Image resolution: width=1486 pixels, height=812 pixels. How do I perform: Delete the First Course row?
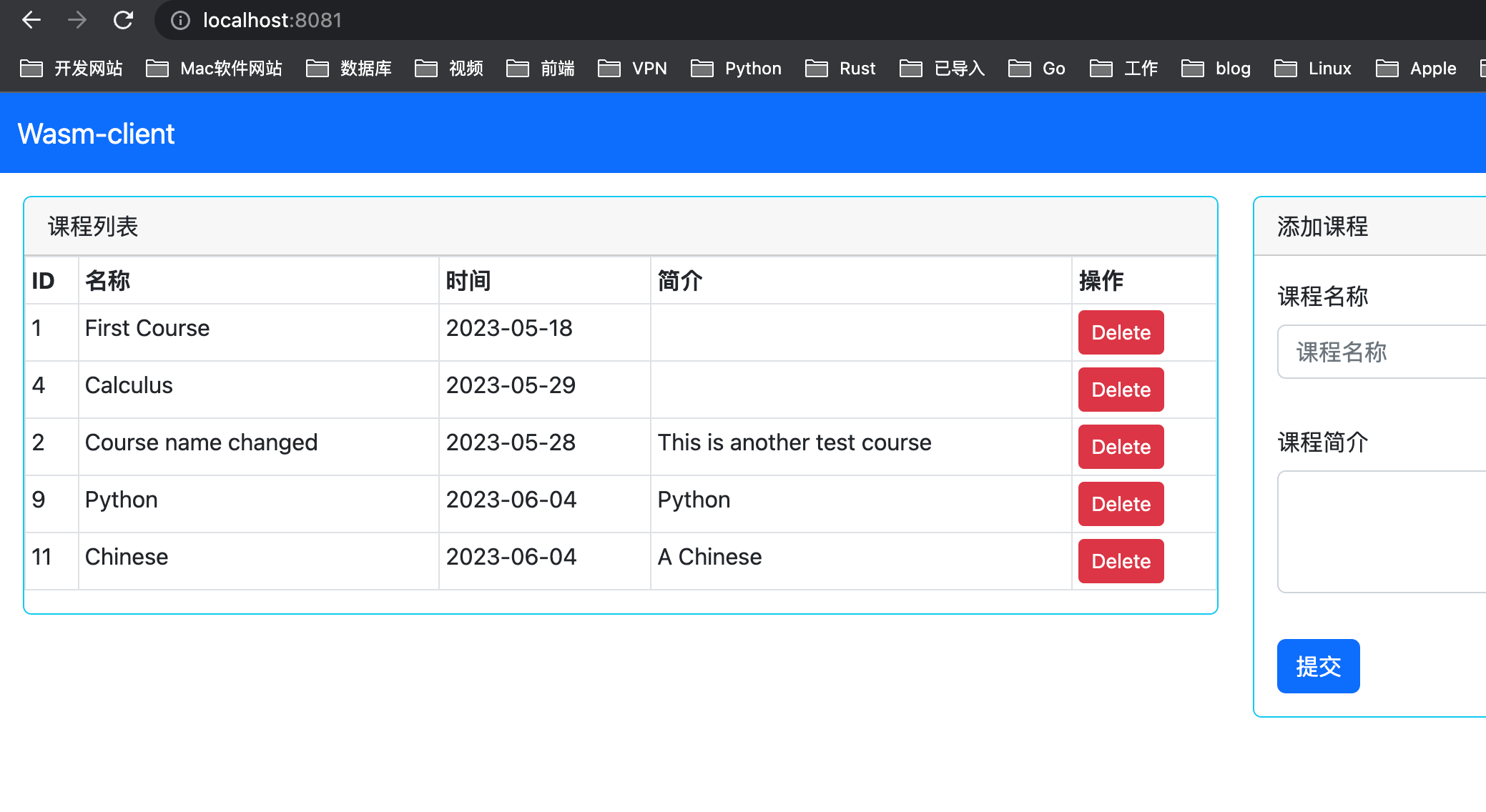coord(1121,332)
